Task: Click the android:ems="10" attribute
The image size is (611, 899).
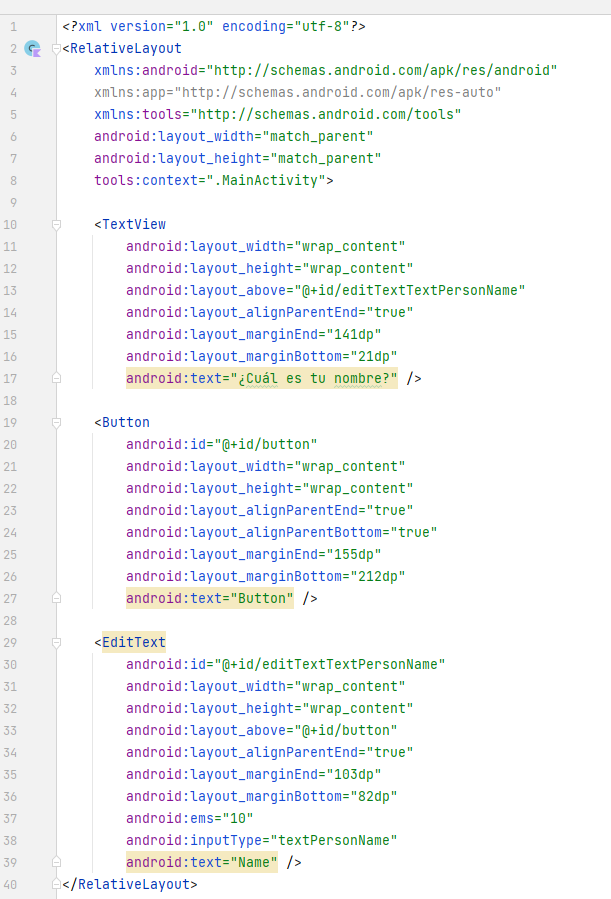Action: coord(189,818)
